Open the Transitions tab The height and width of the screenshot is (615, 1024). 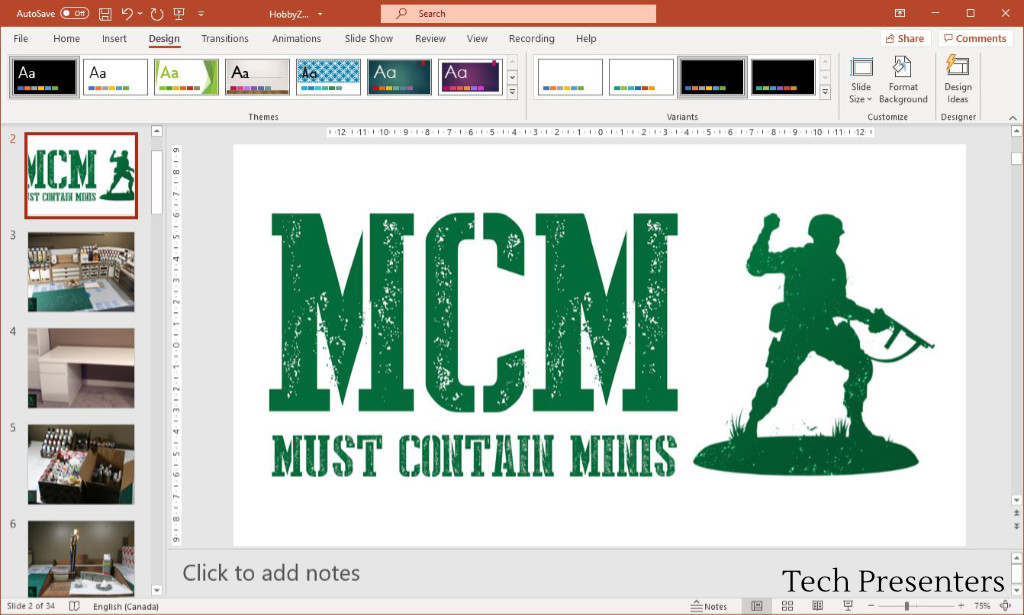coord(225,39)
